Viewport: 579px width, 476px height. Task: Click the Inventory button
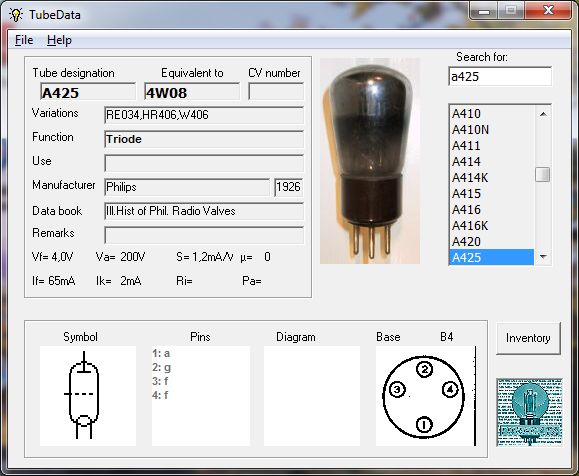tap(528, 338)
